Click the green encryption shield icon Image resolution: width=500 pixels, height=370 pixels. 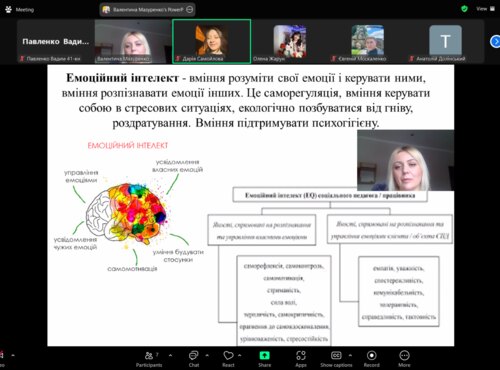click(x=464, y=9)
